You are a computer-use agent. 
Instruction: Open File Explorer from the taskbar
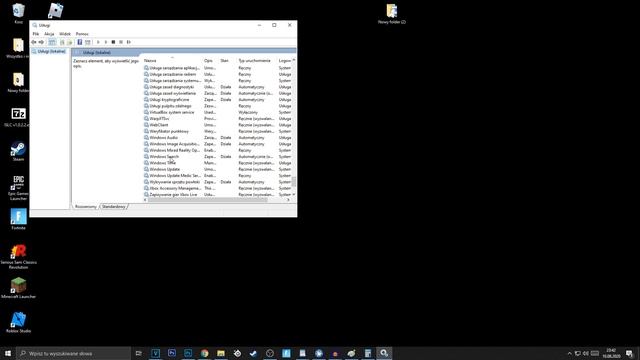coord(221,353)
